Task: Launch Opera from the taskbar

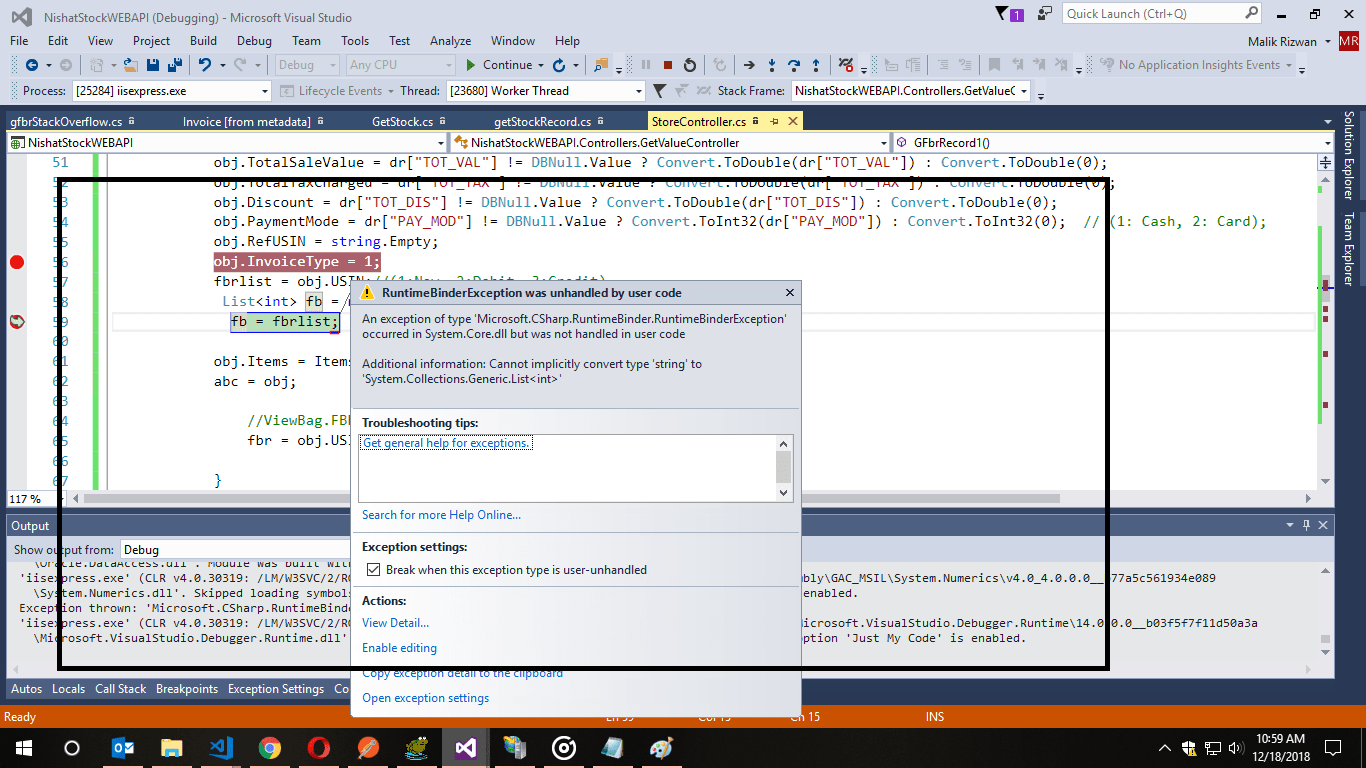Action: click(x=319, y=748)
